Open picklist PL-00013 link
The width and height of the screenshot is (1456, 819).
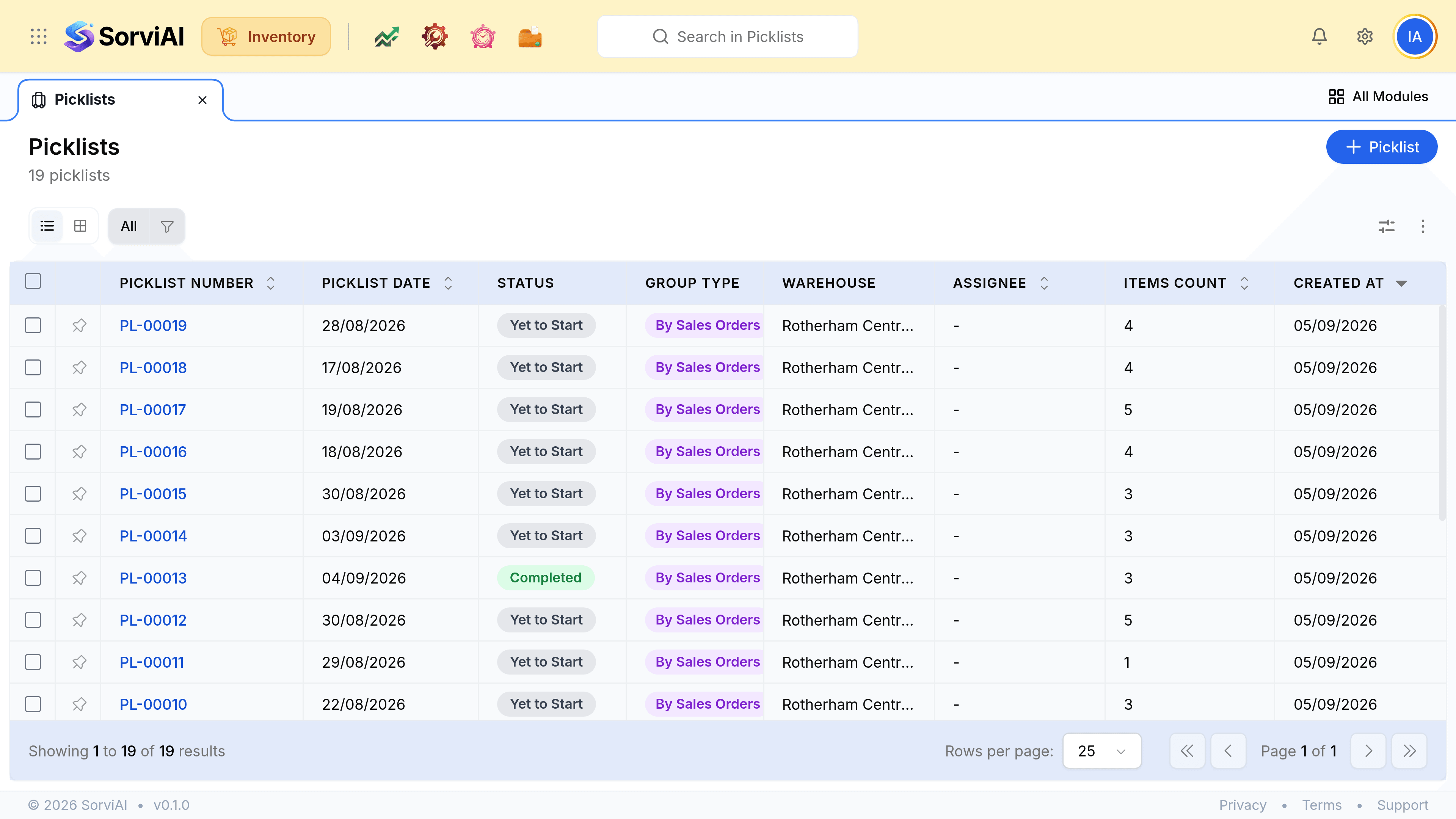153,578
